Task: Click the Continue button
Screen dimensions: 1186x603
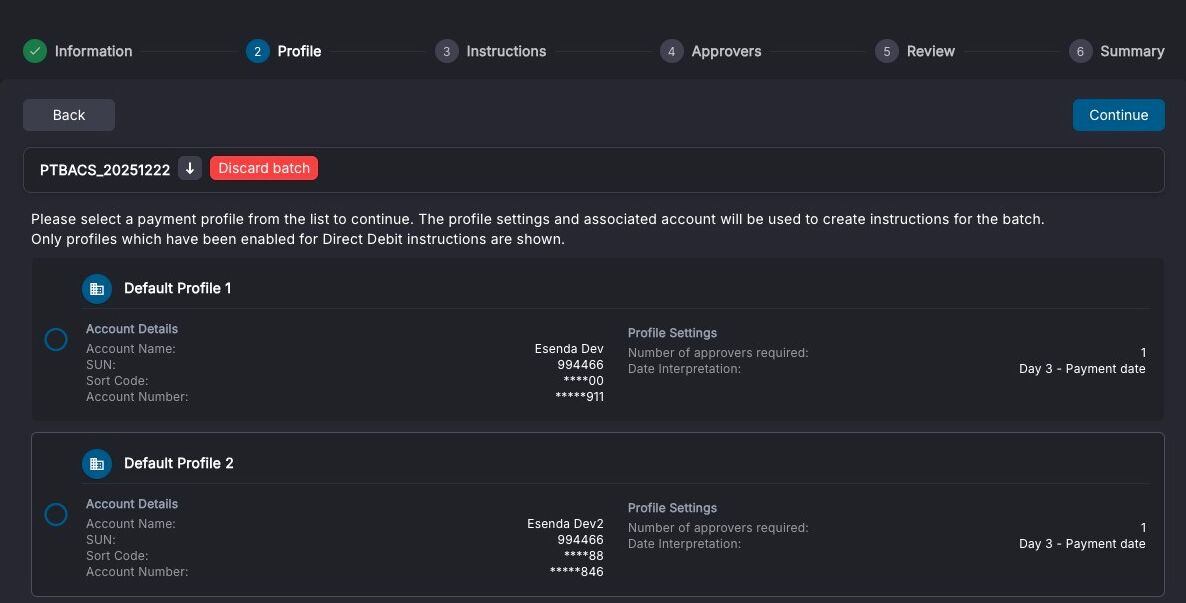Action: click(x=1119, y=115)
